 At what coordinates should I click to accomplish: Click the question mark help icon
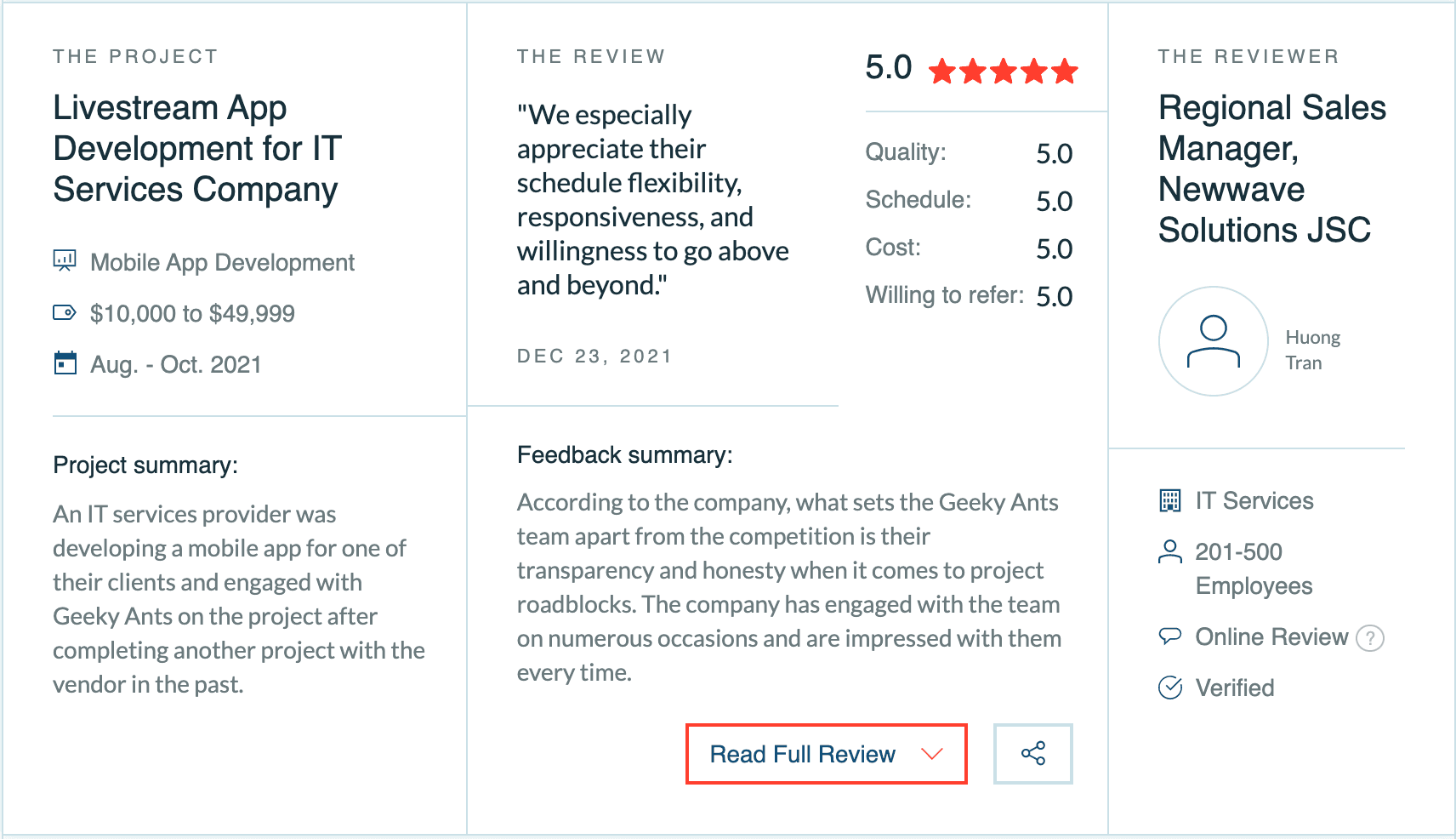1369,637
